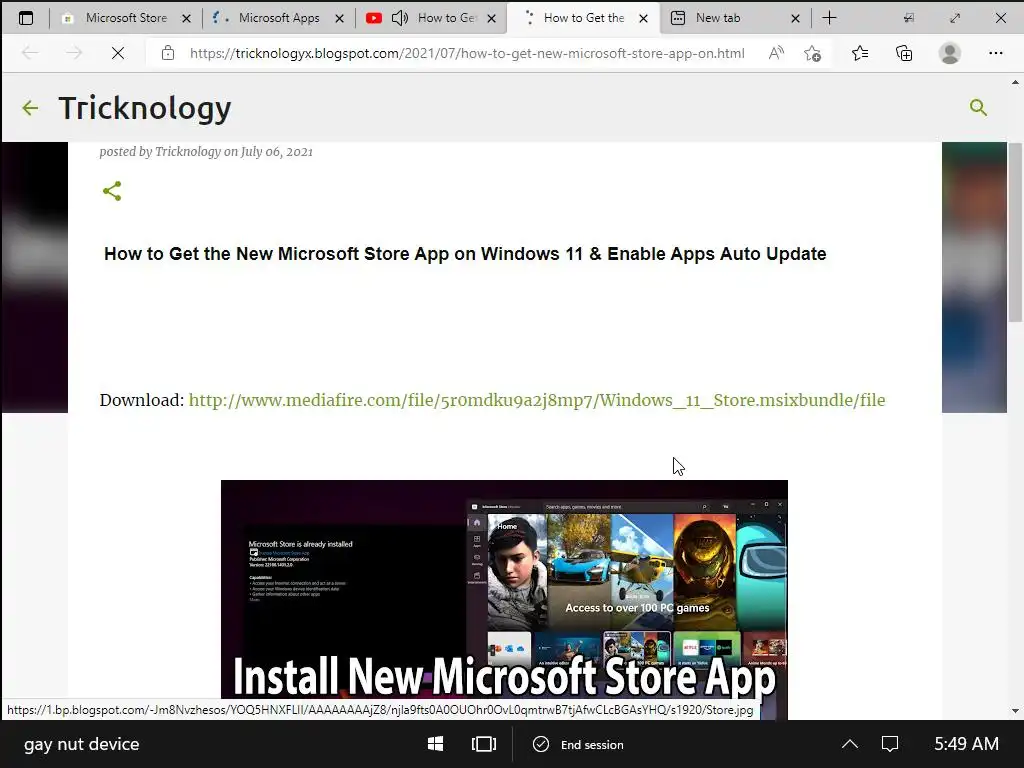This screenshot has width=1024, height=768.
Task: Click the gay nut device label
Action: 82,744
